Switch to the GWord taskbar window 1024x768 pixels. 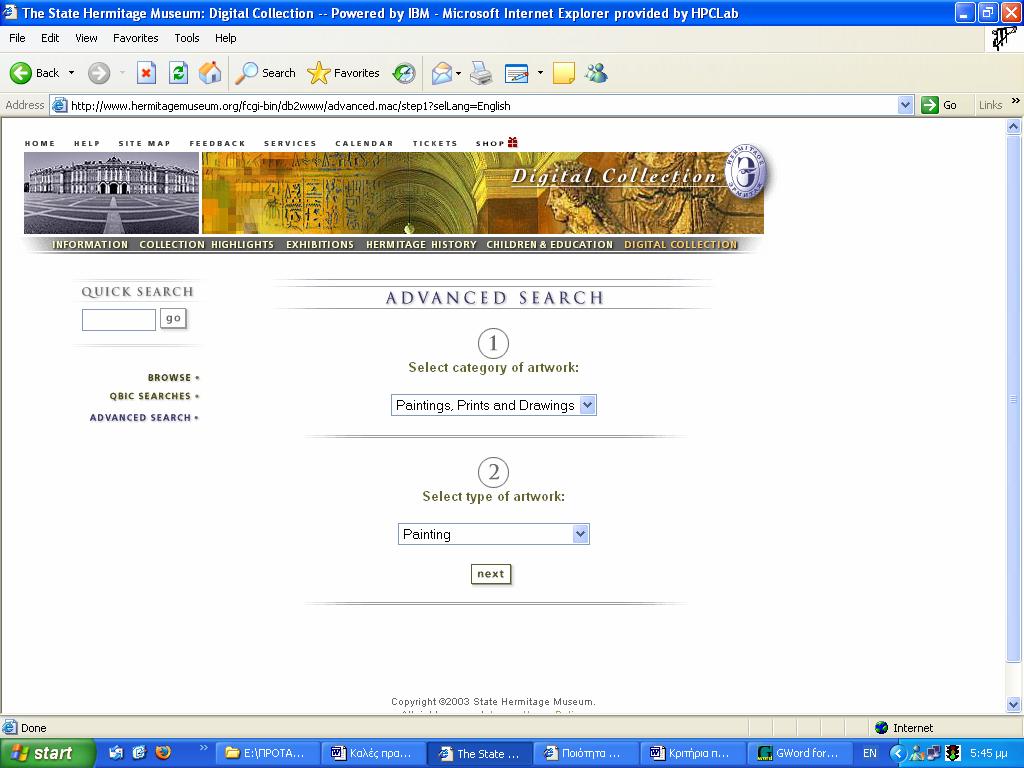click(799, 753)
